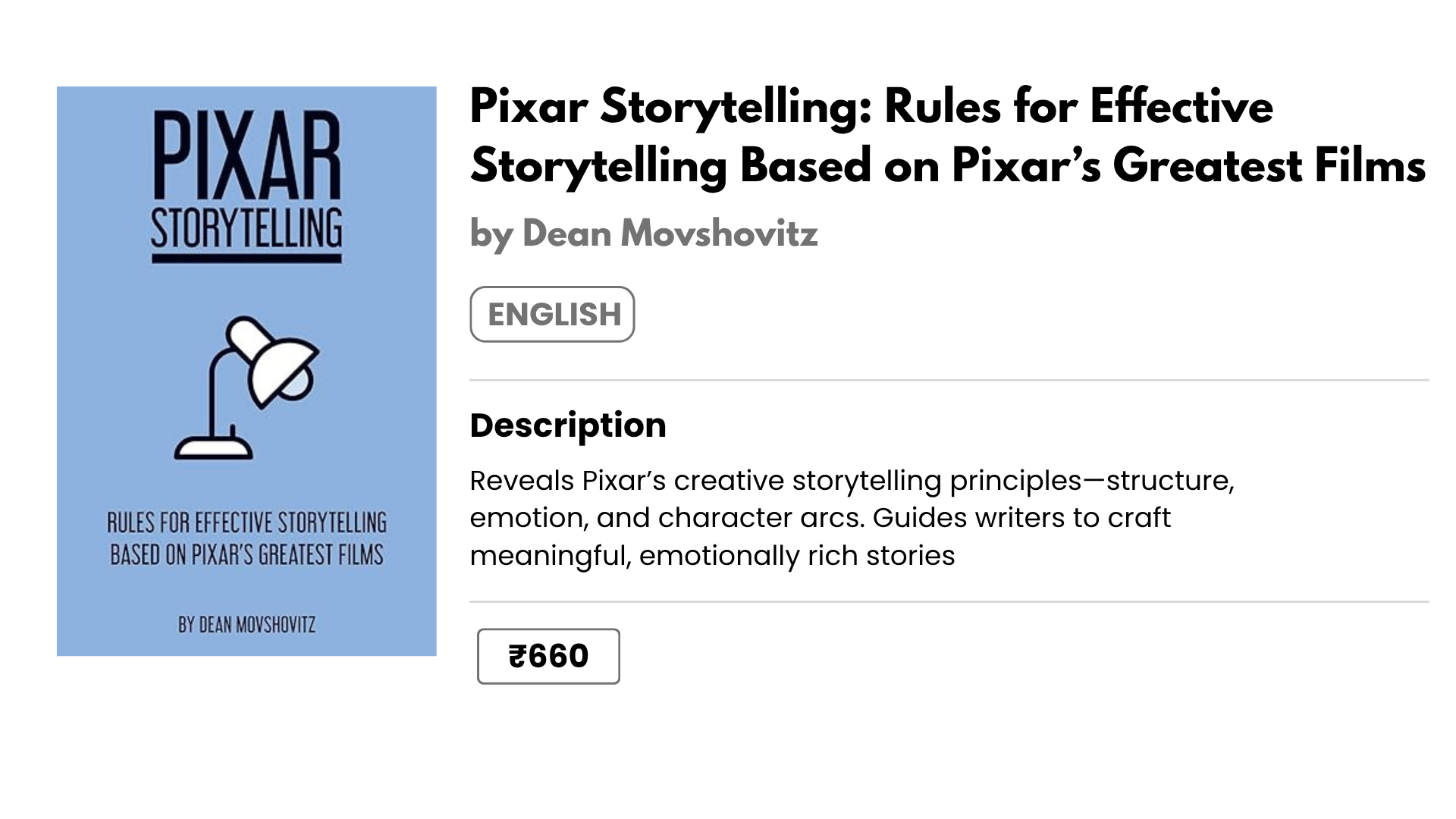Click the title line 'Pixar Storytelling: Rules for Effective'
The height and width of the screenshot is (819, 1456).
pyautogui.click(x=871, y=106)
